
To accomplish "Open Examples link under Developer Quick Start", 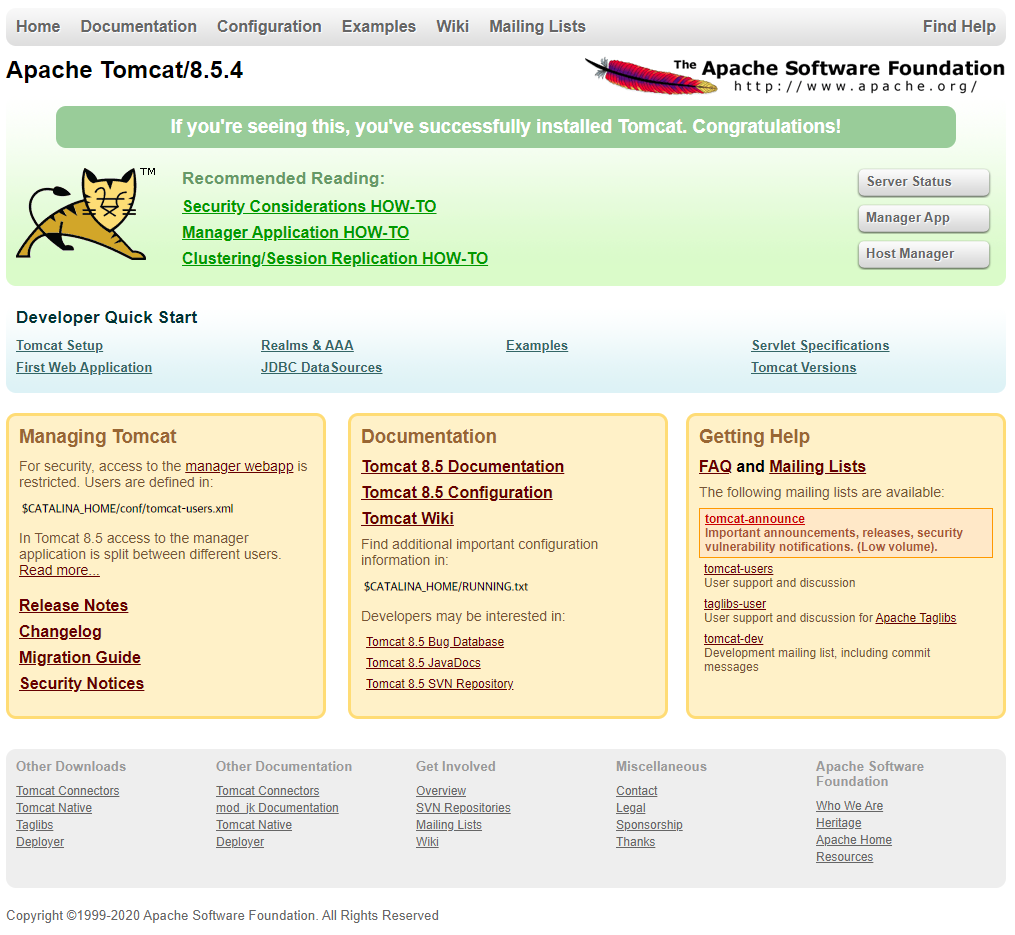I will tap(537, 346).
